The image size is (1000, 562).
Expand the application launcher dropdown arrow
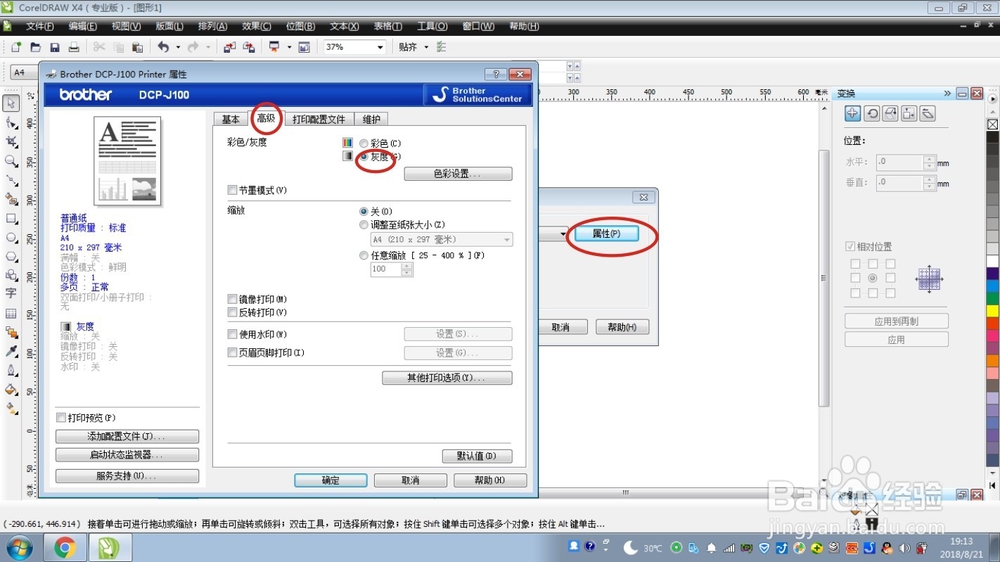pos(289,47)
